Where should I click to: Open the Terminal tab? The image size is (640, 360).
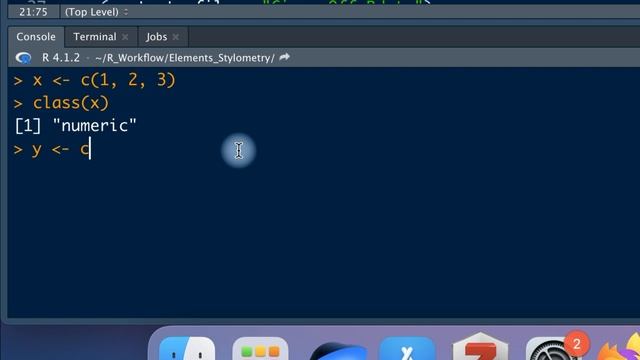tap(95, 37)
